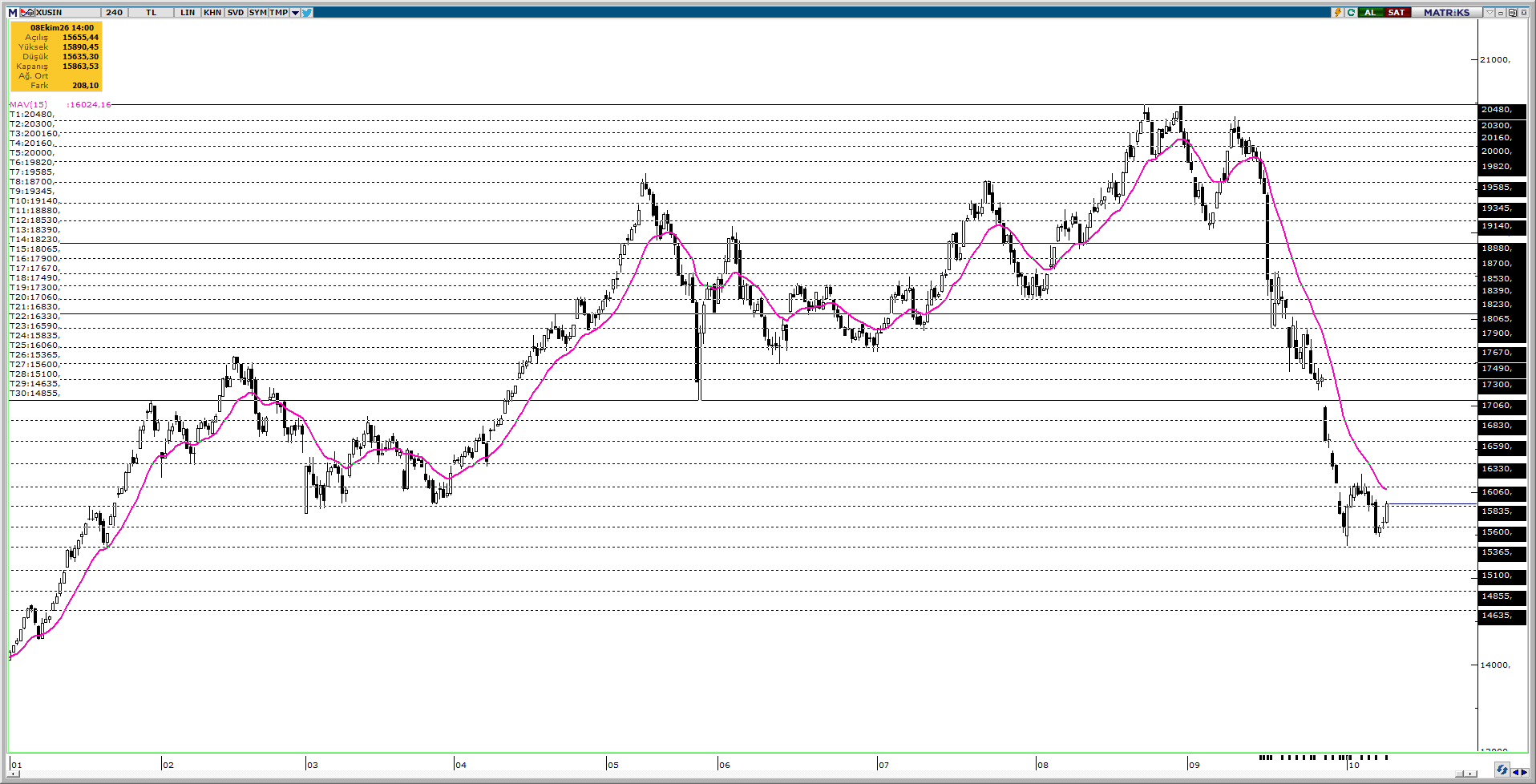Click the T15:18065 level label
The height and width of the screenshot is (784, 1536).
click(x=34, y=249)
